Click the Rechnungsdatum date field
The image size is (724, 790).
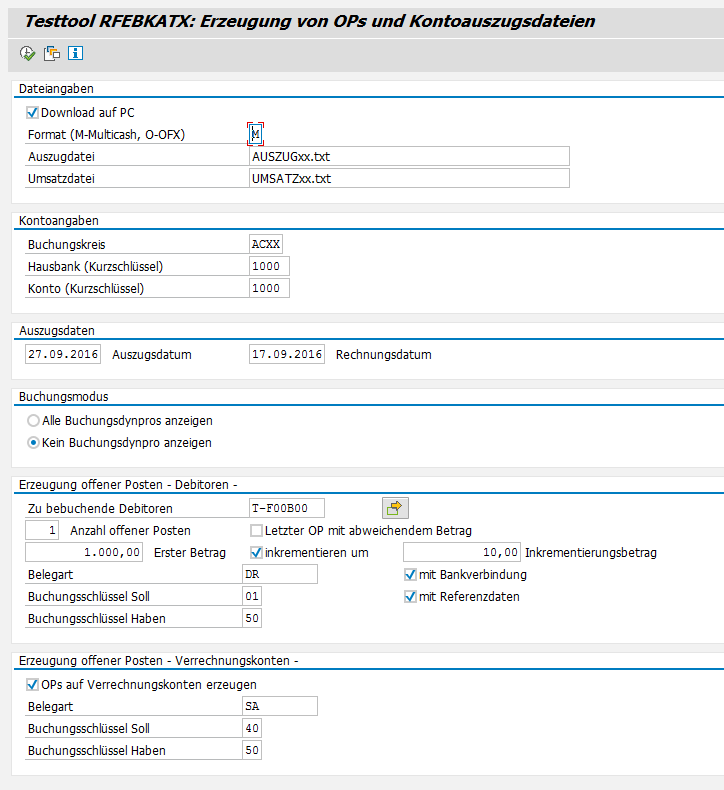287,354
